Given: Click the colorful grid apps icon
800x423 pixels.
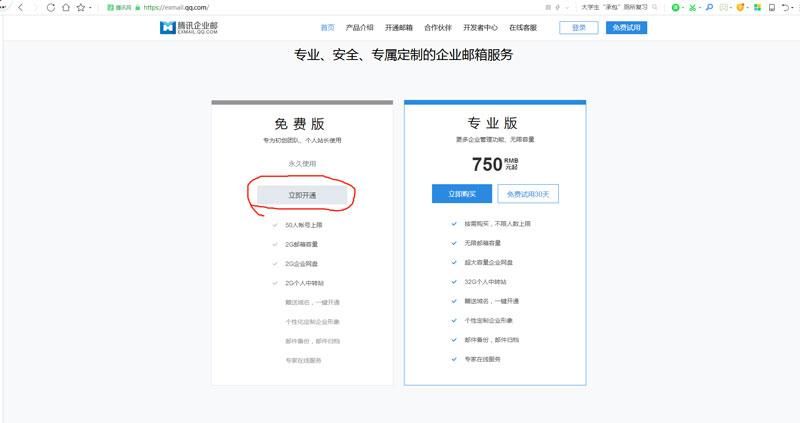Looking at the screenshot, I should click(757, 8).
